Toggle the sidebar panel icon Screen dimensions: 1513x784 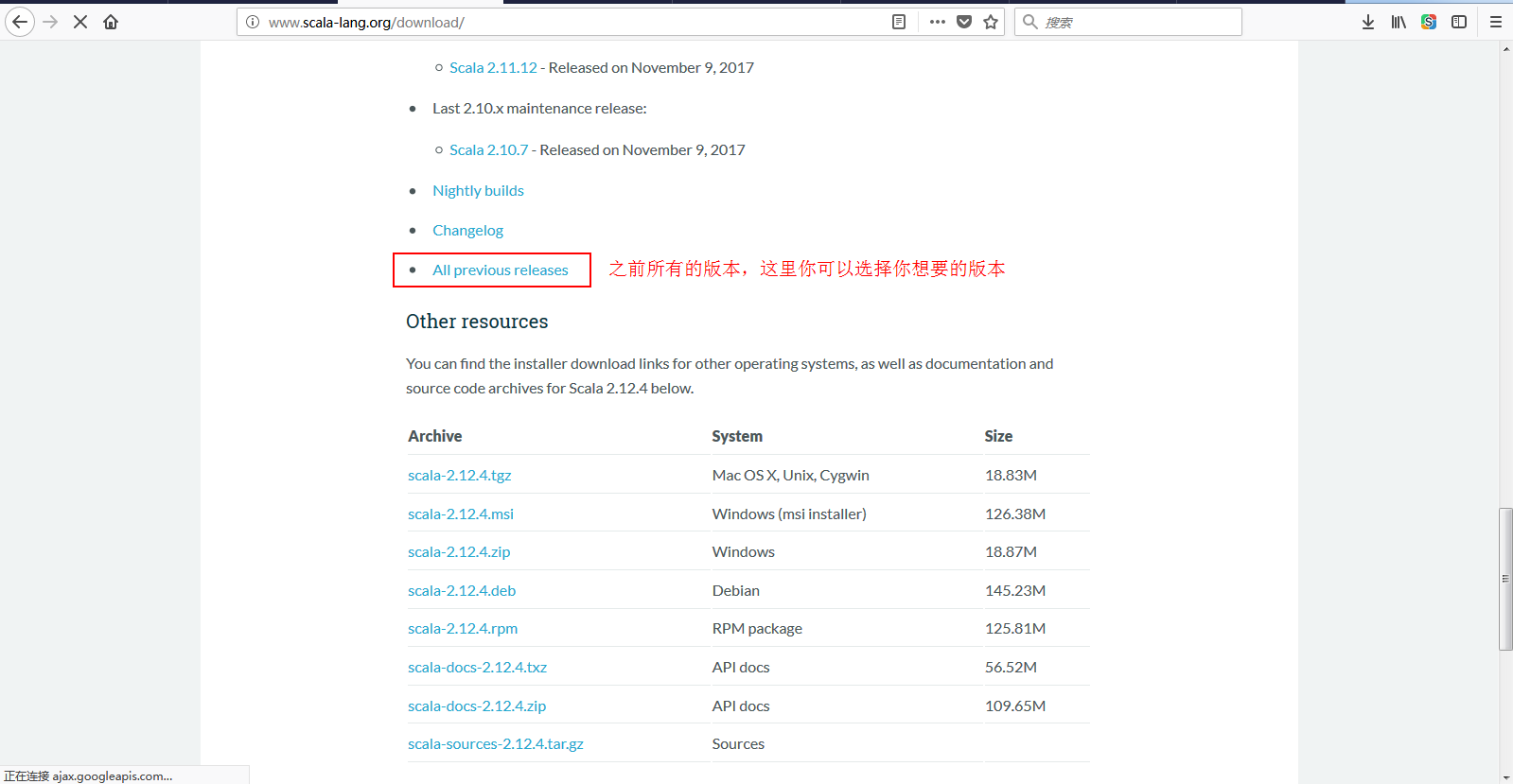[x=1459, y=22]
